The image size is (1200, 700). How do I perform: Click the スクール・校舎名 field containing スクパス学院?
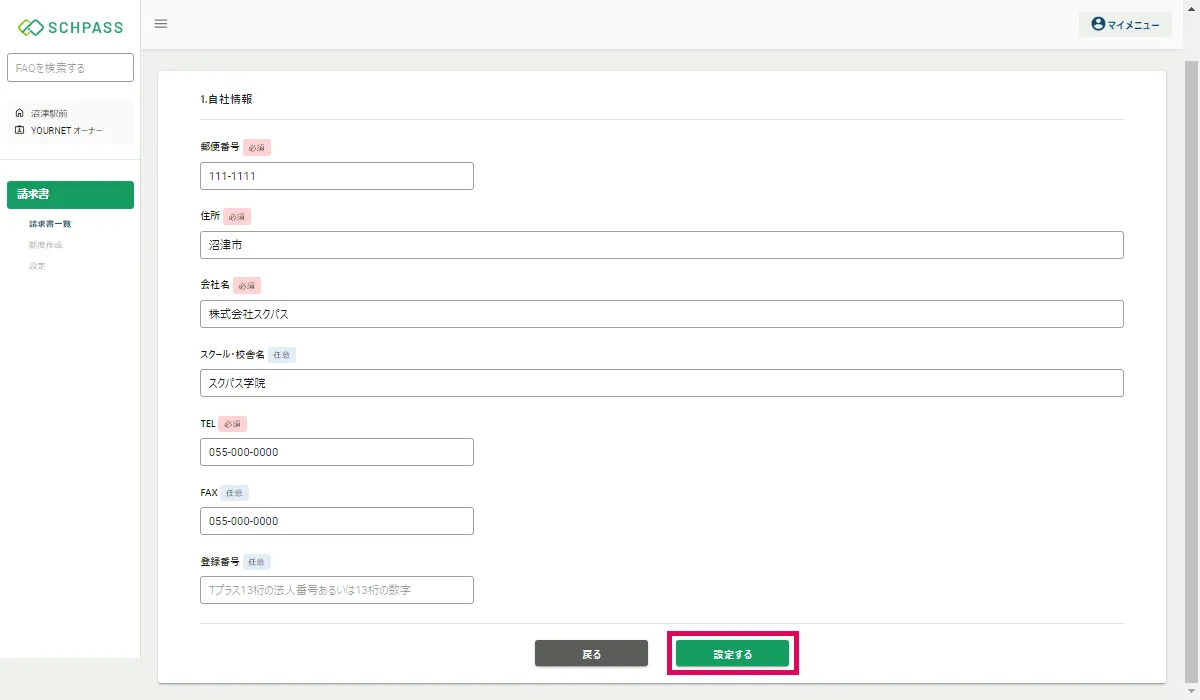[x=662, y=383]
